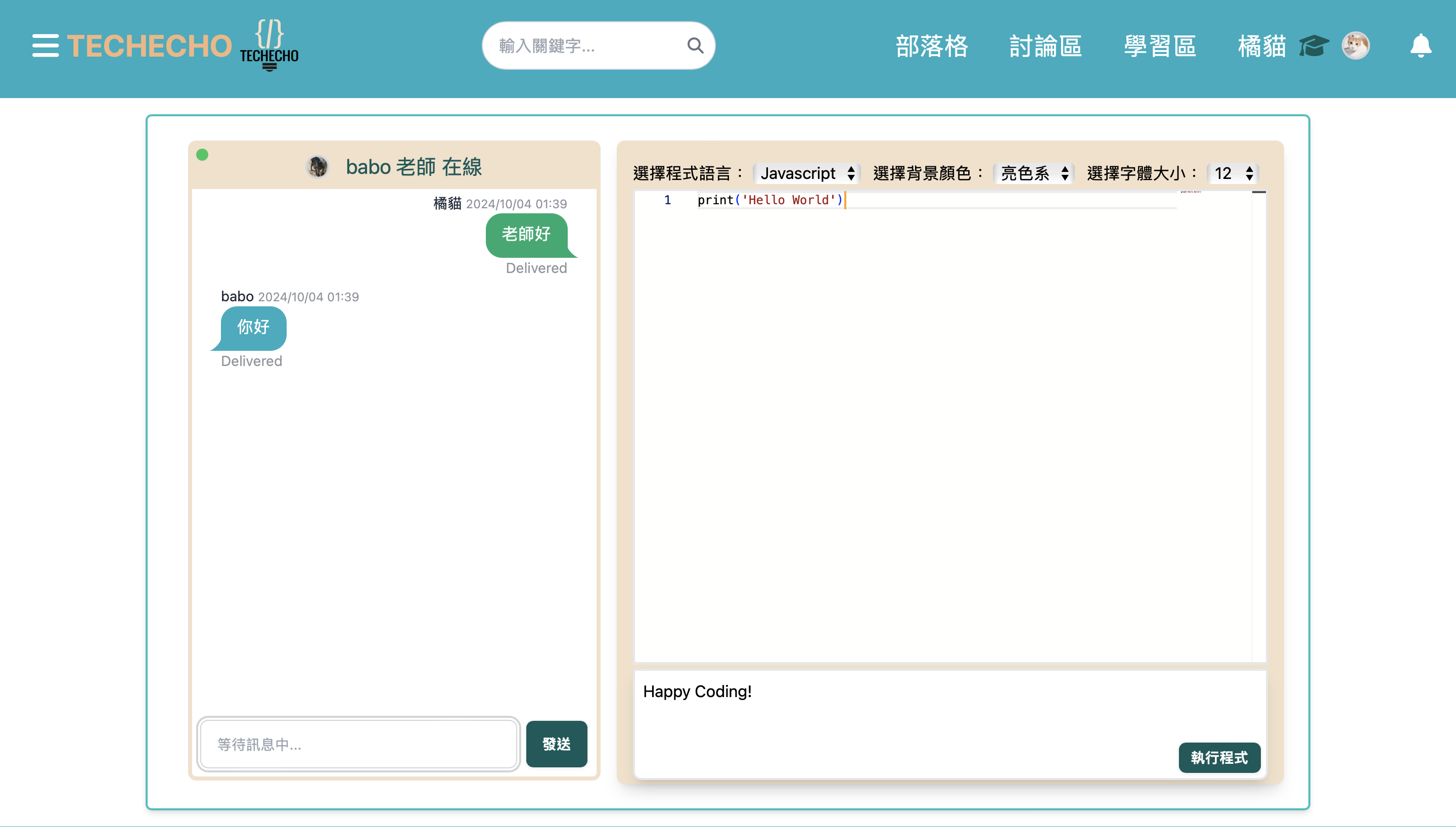Navigate to 學習區 section
The height and width of the screenshot is (827, 1456).
[1160, 46]
